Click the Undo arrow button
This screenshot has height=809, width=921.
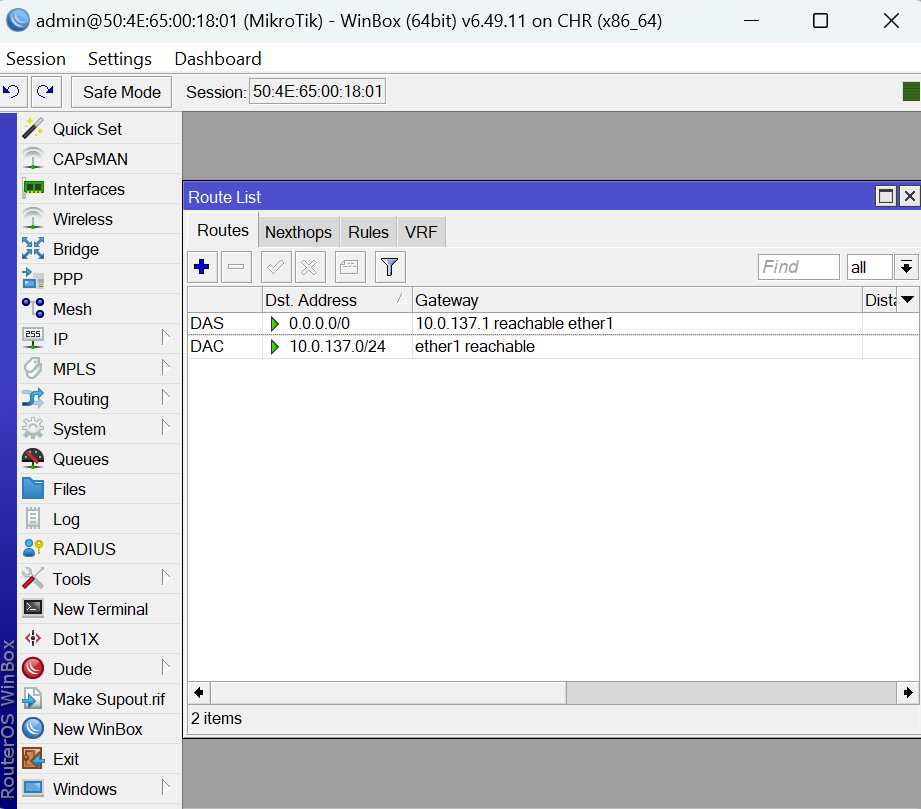point(11,92)
